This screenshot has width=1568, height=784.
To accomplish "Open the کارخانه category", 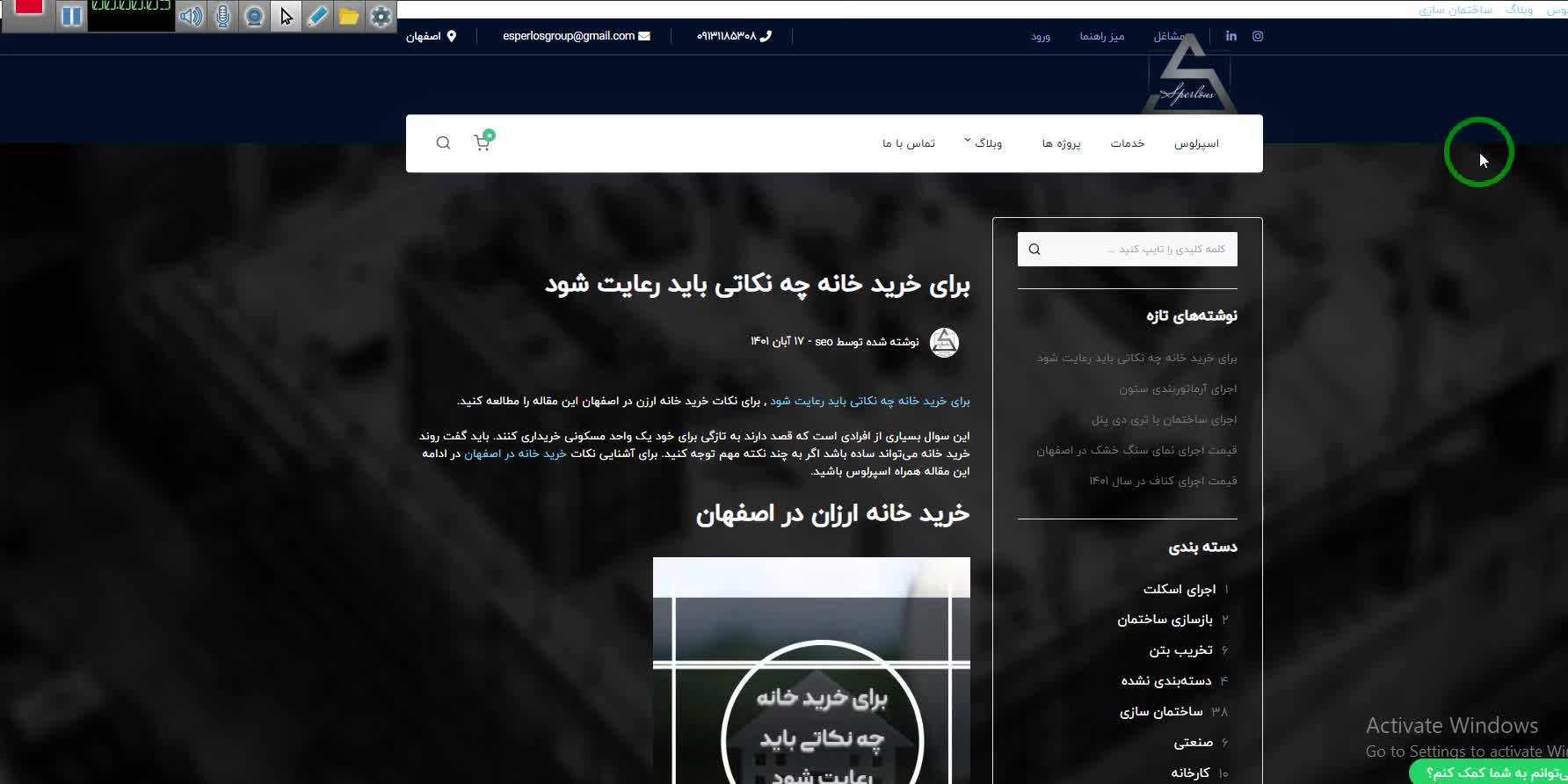I will 1190,773.
